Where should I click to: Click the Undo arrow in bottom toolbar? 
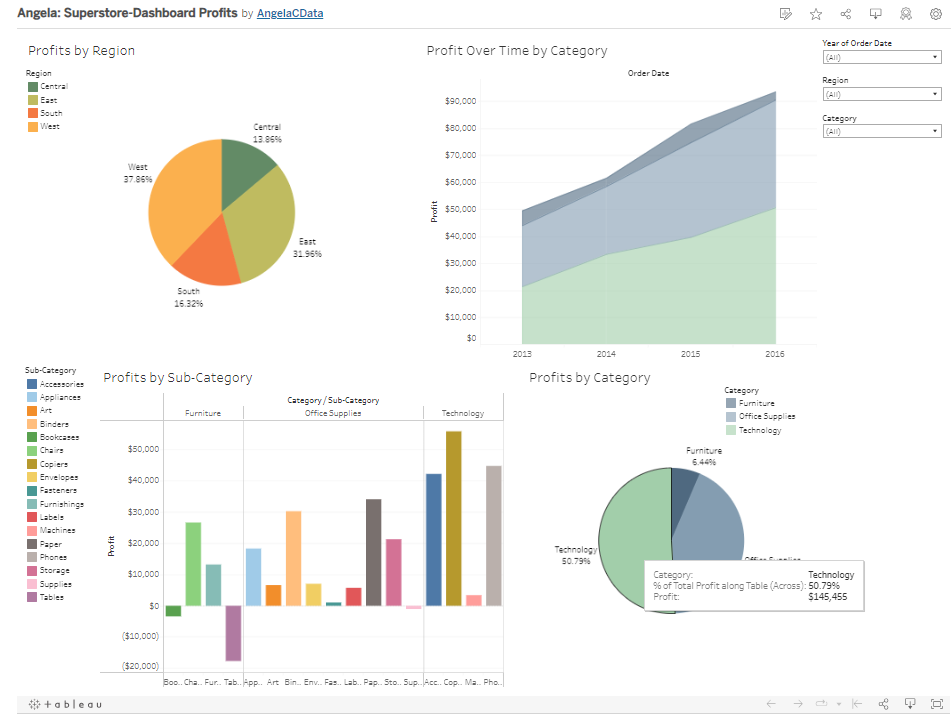tap(771, 703)
